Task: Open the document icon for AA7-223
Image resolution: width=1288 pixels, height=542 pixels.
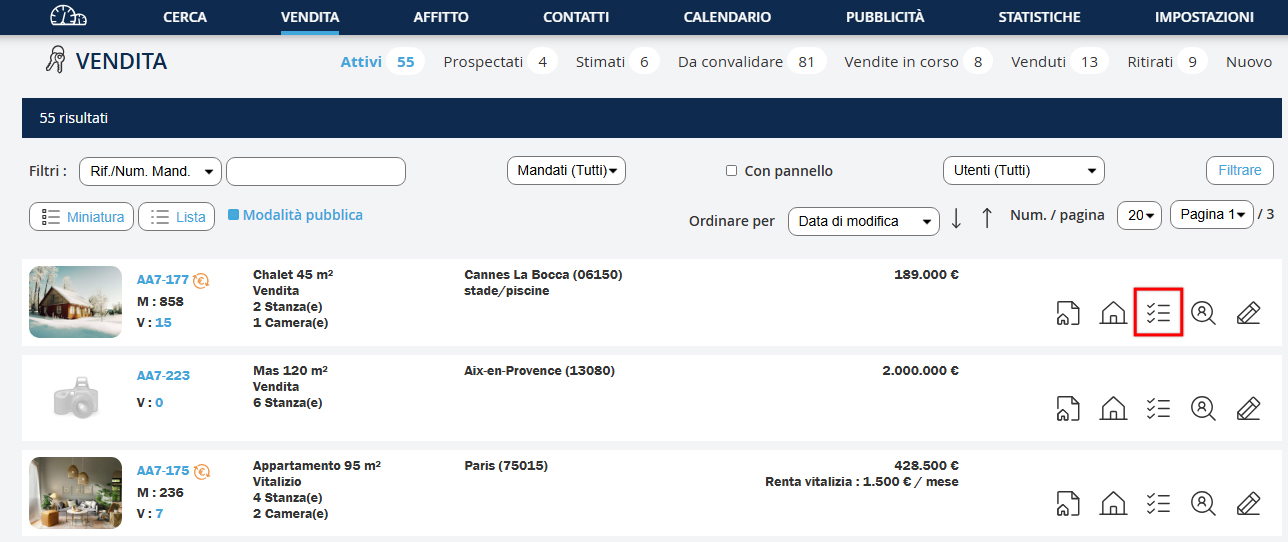Action: pos(1067,408)
